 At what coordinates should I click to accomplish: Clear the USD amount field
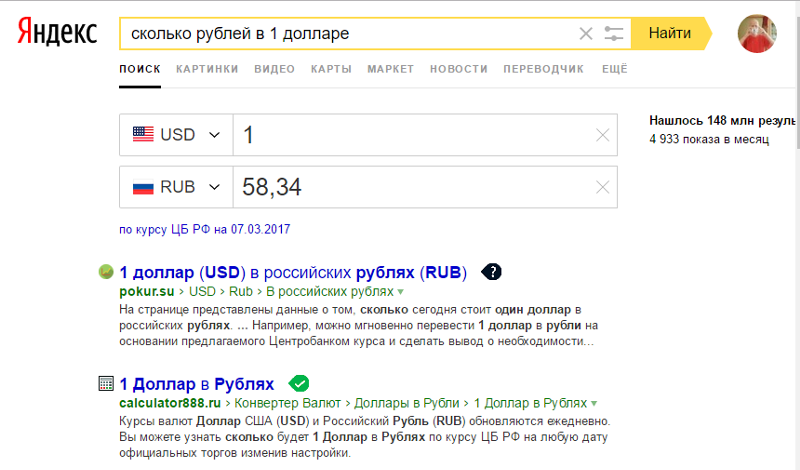pos(603,135)
